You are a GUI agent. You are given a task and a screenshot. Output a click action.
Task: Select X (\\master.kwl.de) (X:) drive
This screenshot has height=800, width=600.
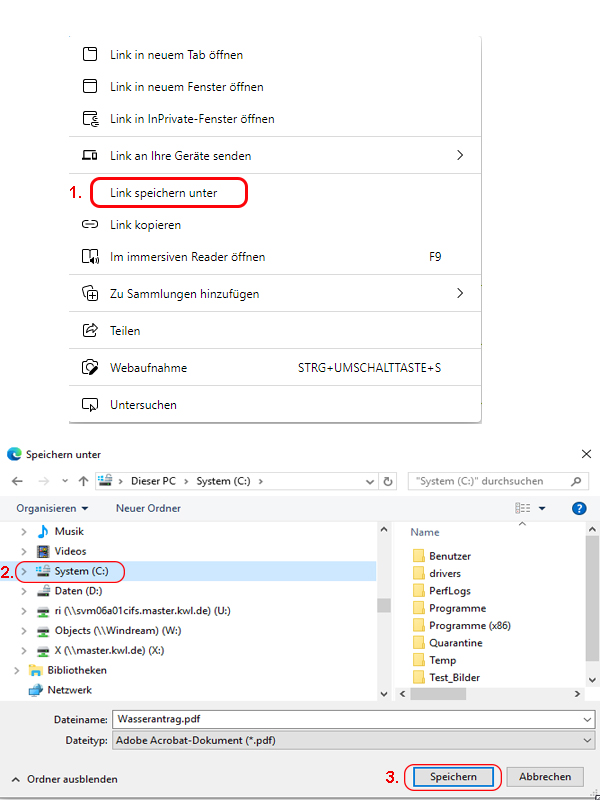(x=109, y=651)
